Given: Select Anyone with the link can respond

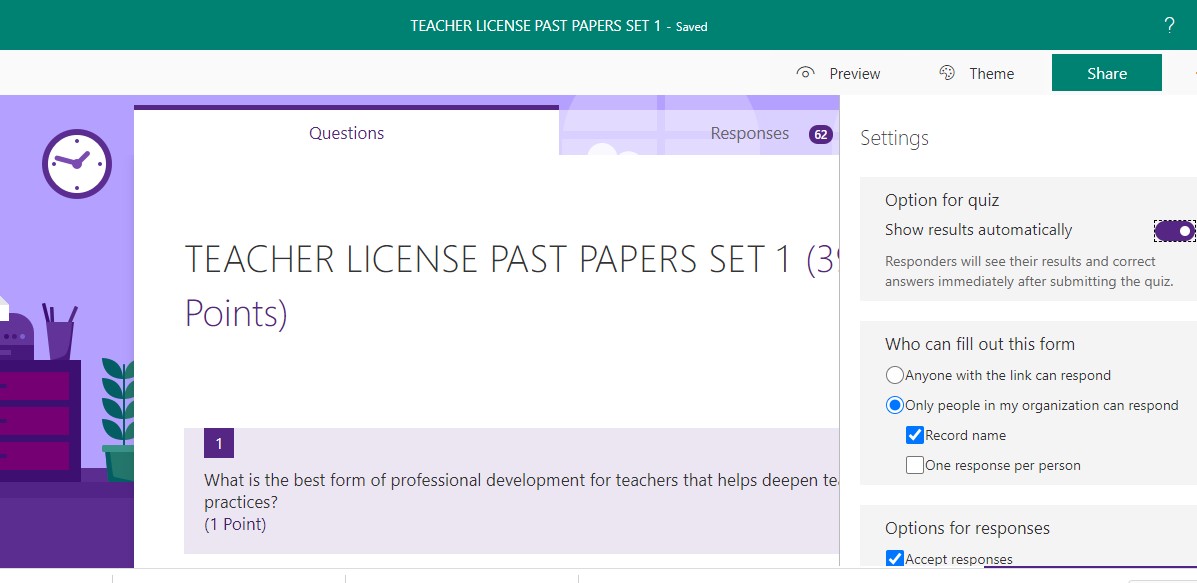Looking at the screenshot, I should [895, 375].
